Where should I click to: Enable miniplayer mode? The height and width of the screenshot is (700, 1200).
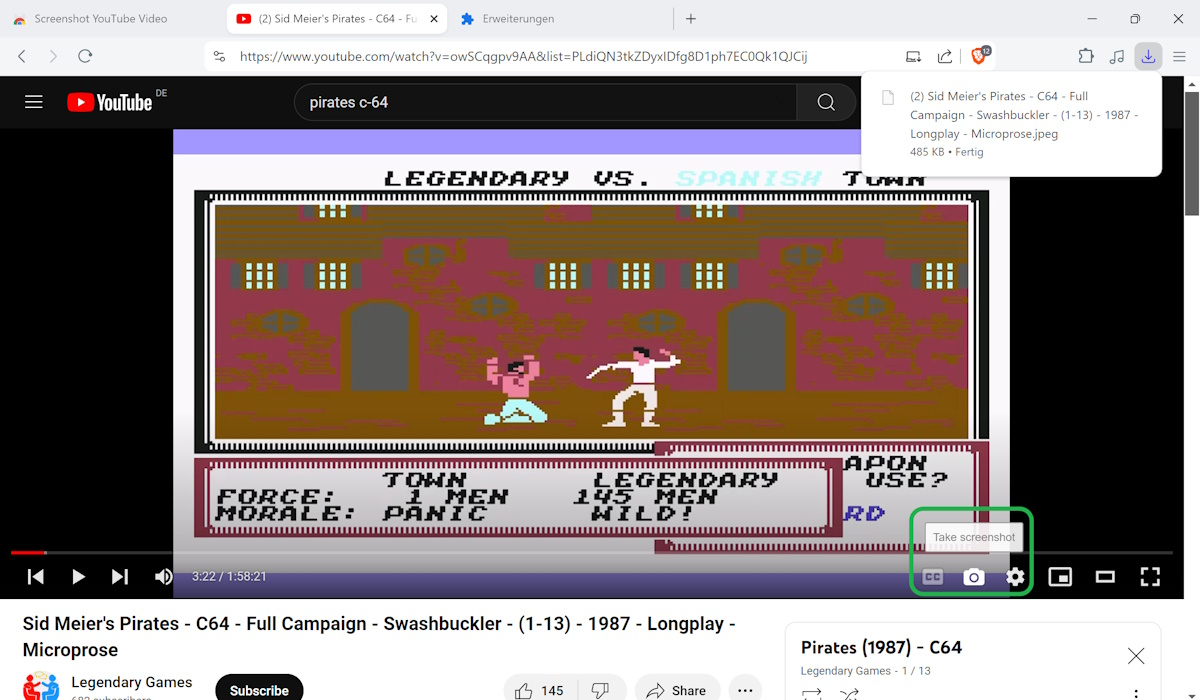coord(1060,577)
